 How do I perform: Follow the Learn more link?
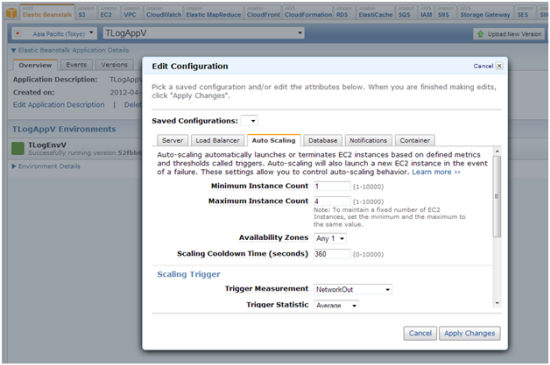point(436,172)
